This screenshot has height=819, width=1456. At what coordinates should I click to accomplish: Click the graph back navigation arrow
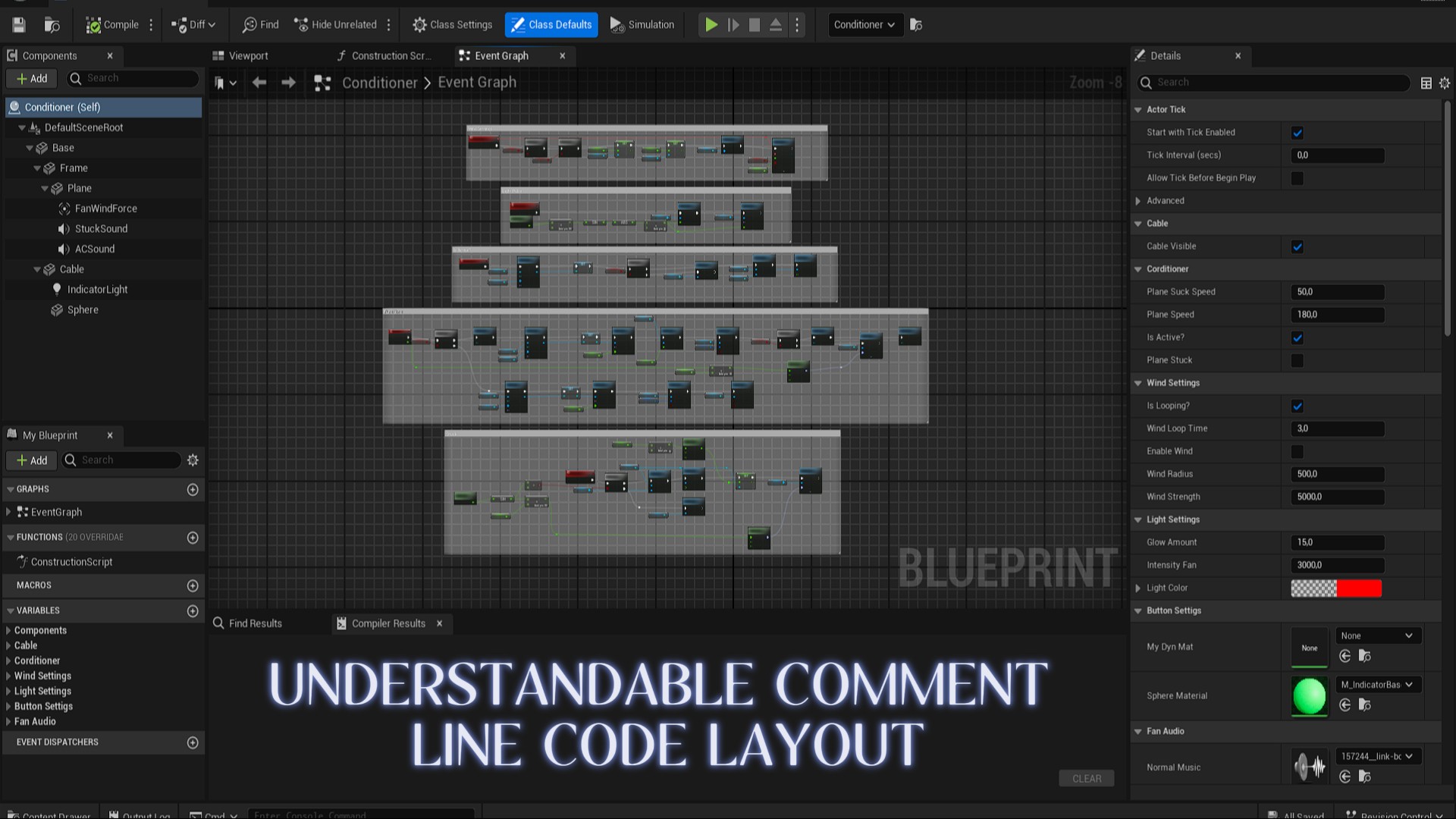point(259,83)
